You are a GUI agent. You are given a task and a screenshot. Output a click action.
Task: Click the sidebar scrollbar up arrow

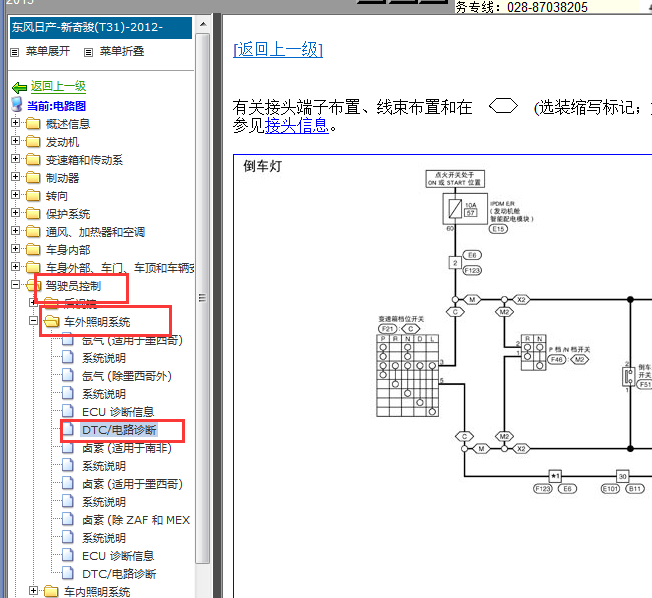point(203,23)
